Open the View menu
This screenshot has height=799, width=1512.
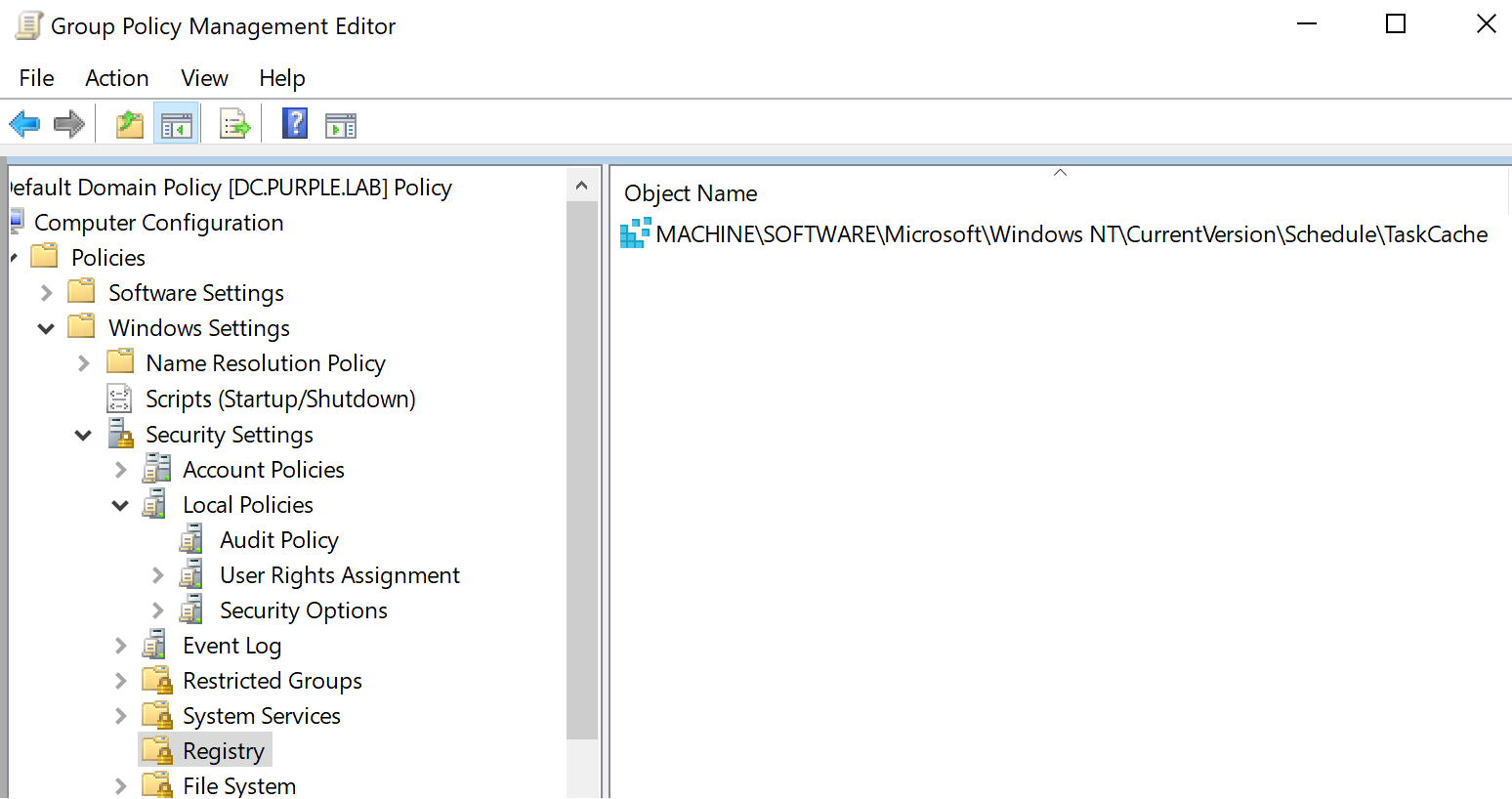coord(203,78)
